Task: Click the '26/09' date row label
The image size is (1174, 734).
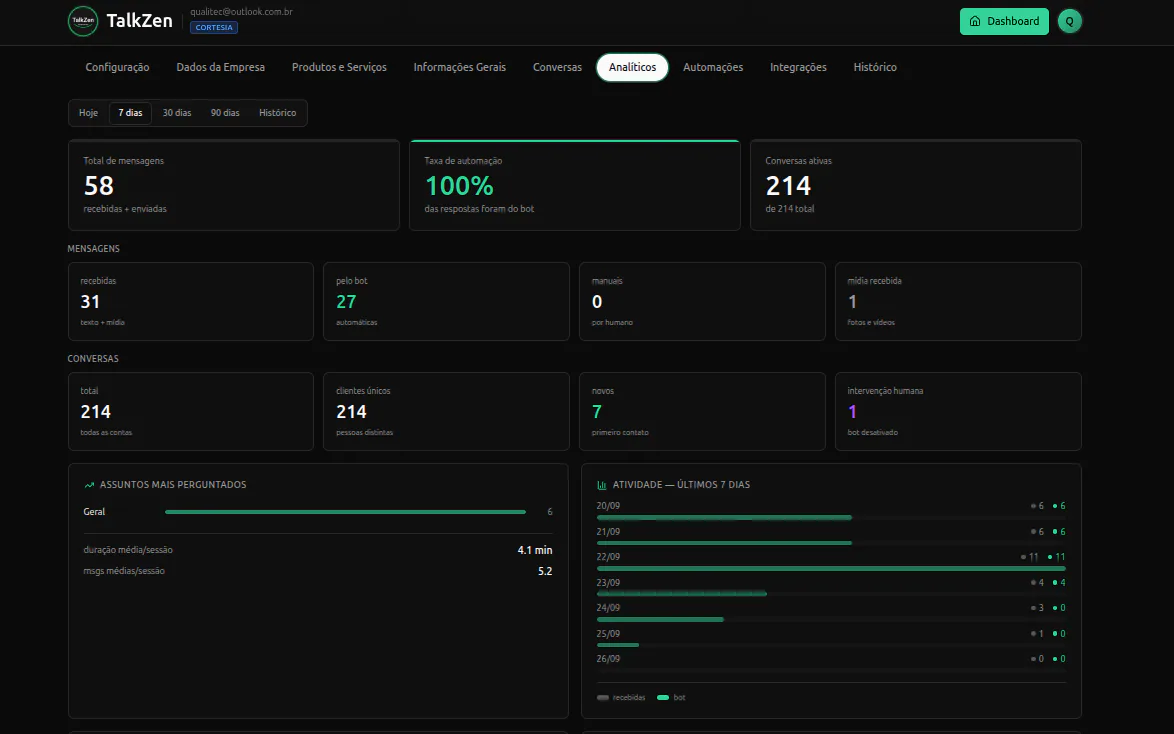Action: point(608,659)
